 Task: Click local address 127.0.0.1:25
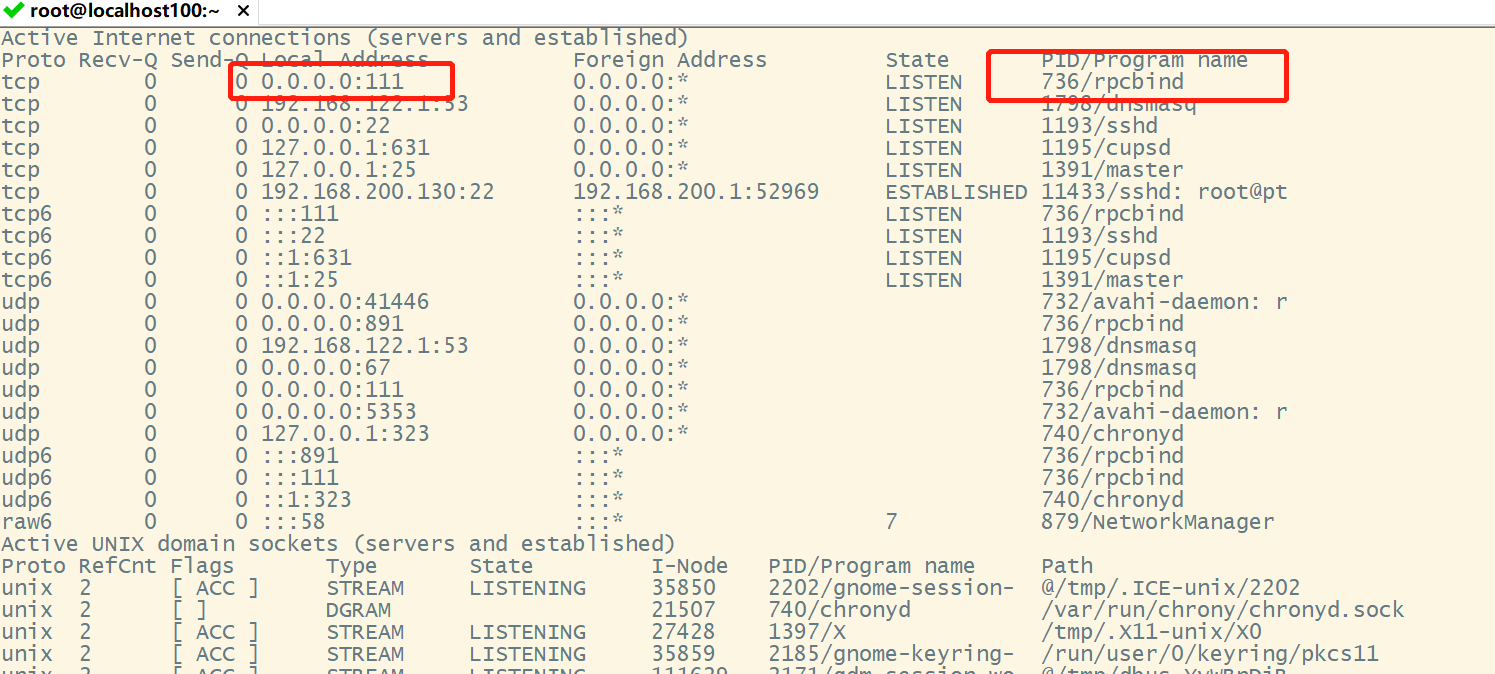tap(339, 170)
